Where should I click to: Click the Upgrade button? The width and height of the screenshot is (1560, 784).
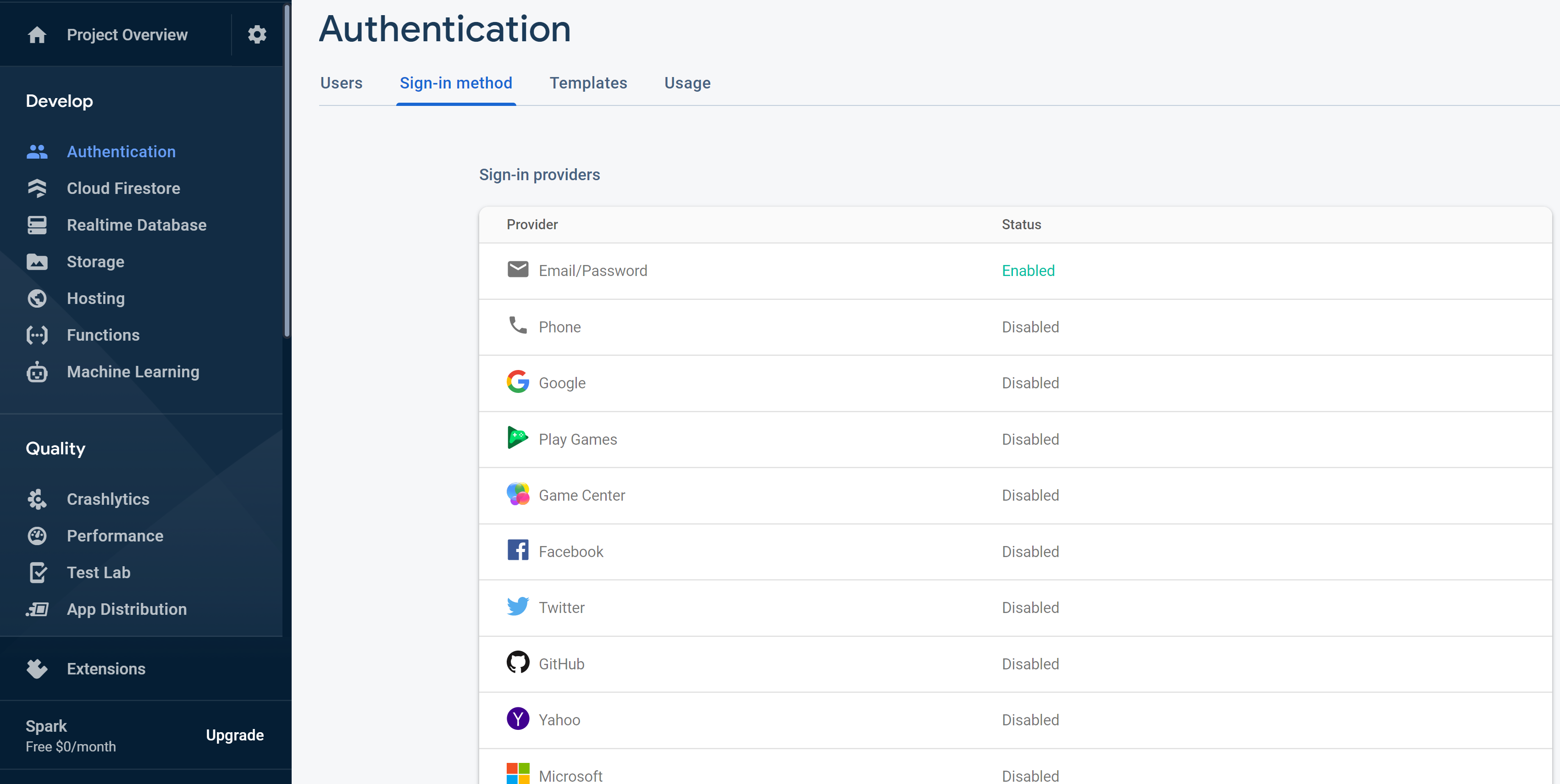click(234, 735)
